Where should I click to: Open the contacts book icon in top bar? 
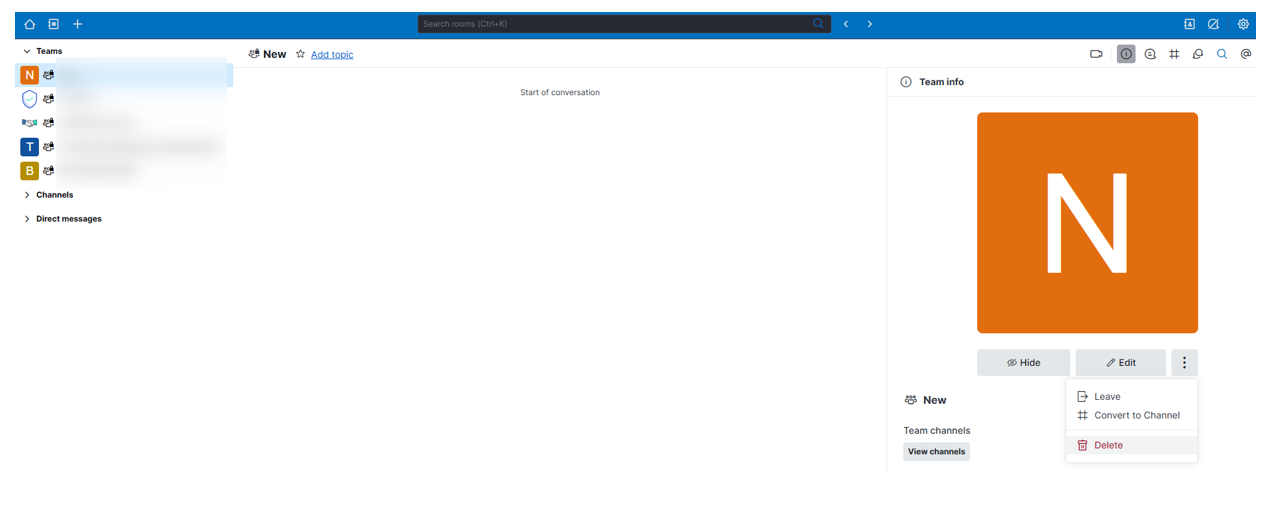(x=1189, y=24)
